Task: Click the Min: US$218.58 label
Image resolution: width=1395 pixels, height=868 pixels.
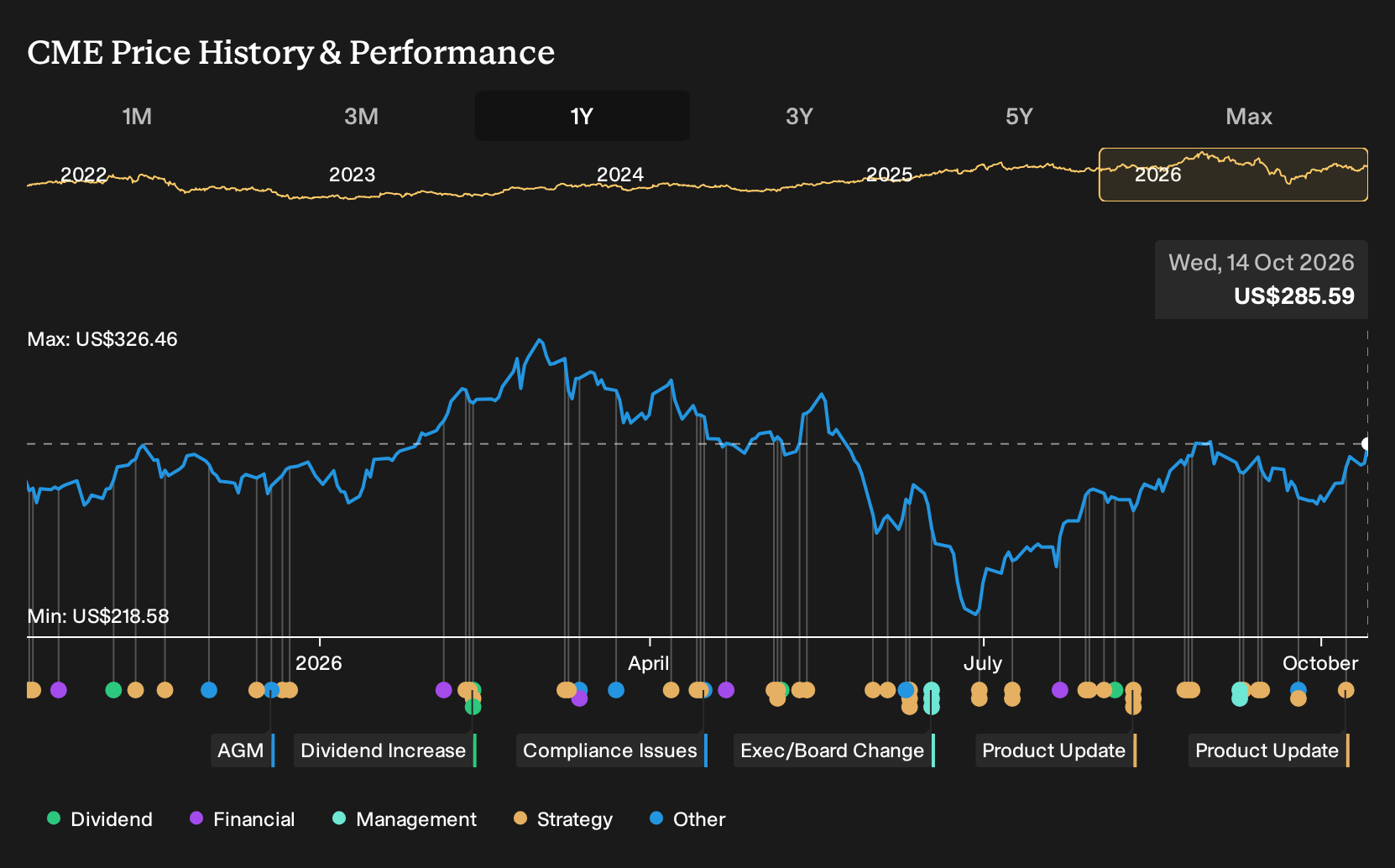Action: click(98, 616)
